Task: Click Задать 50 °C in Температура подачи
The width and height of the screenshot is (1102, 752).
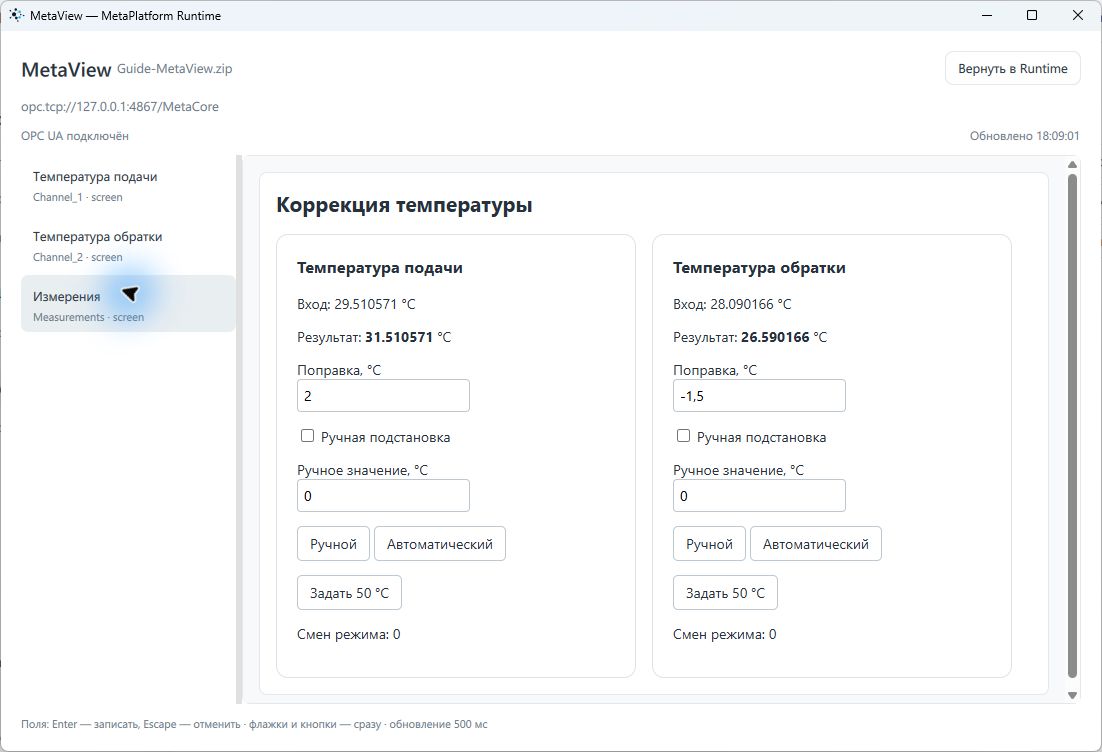Action: point(349,592)
